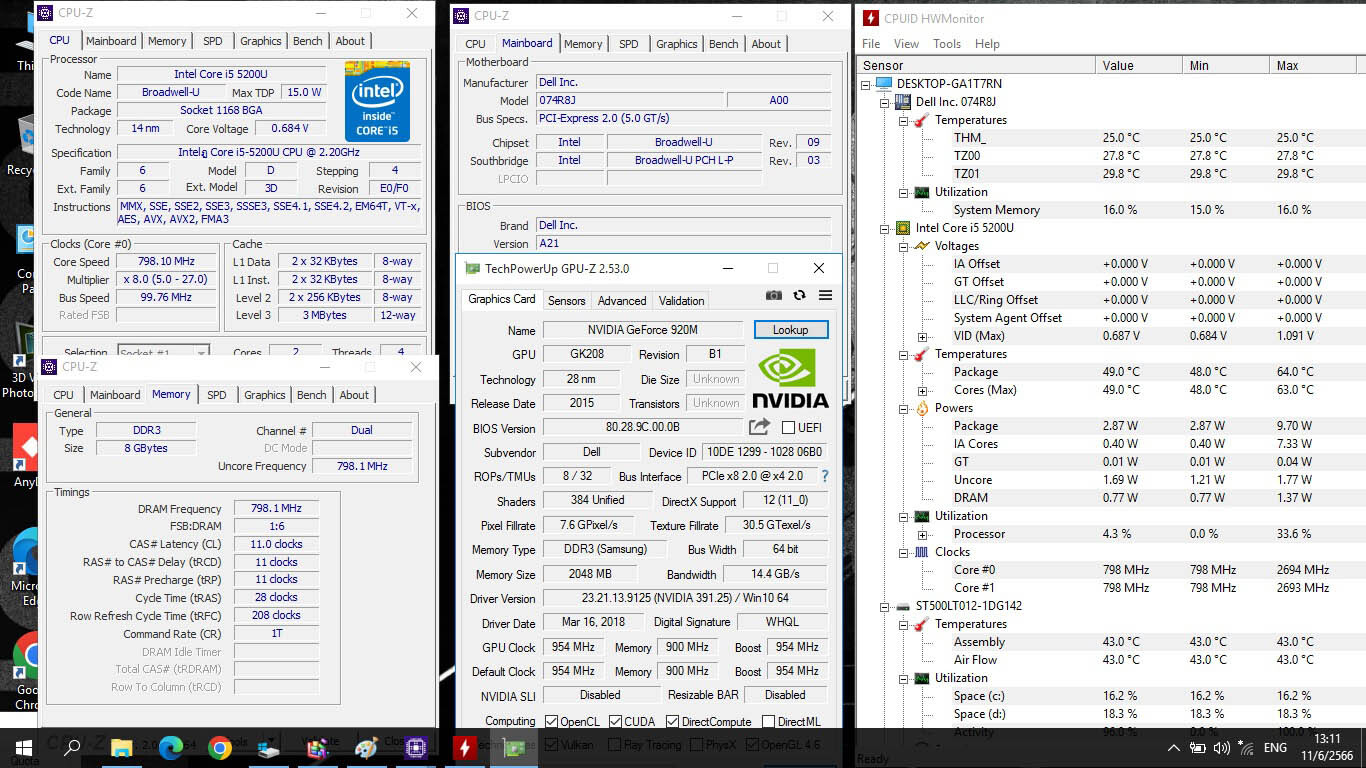This screenshot has width=1366, height=768.
Task: Click the Intel Core i5 badge in CPU-Z
Action: (x=377, y=101)
